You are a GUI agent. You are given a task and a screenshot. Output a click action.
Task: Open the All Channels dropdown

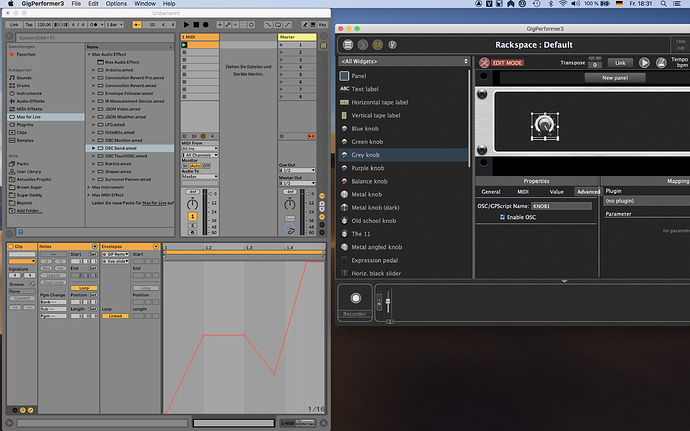pos(200,155)
